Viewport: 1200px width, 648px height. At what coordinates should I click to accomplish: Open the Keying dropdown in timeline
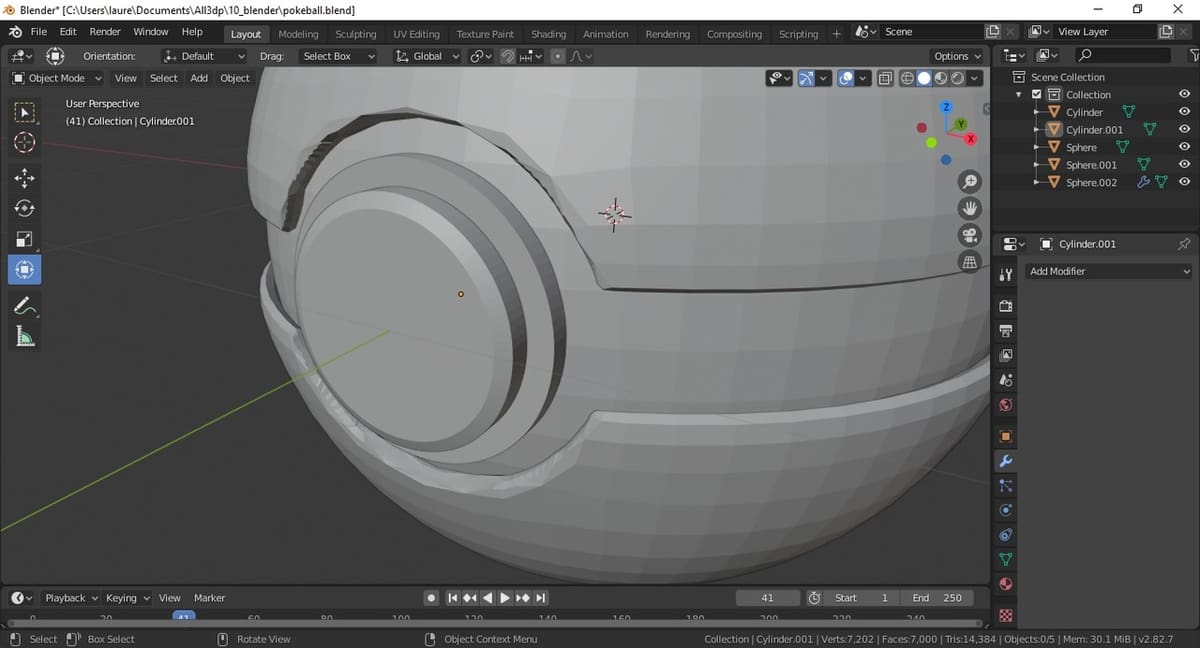pos(127,598)
